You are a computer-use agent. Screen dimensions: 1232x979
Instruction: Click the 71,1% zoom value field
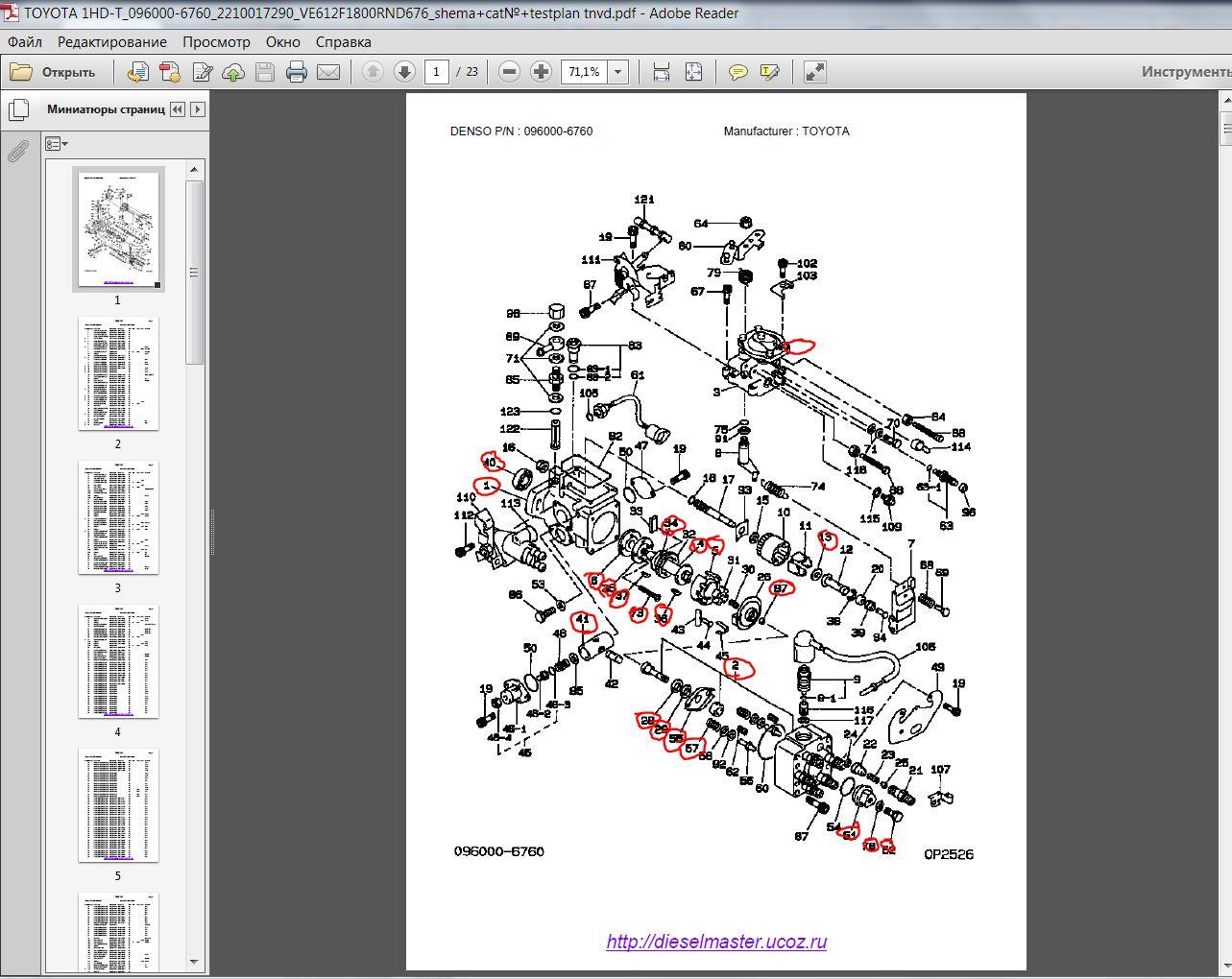[584, 72]
